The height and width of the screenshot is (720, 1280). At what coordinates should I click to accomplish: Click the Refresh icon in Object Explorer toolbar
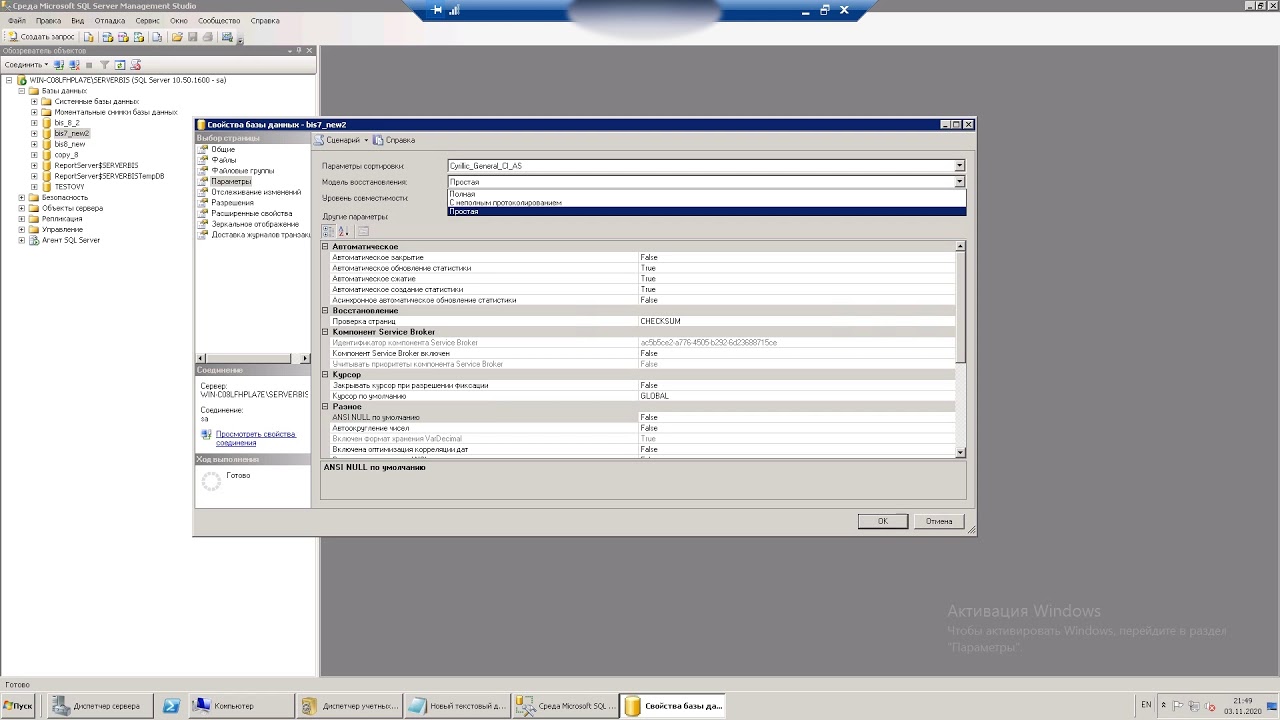pos(119,64)
